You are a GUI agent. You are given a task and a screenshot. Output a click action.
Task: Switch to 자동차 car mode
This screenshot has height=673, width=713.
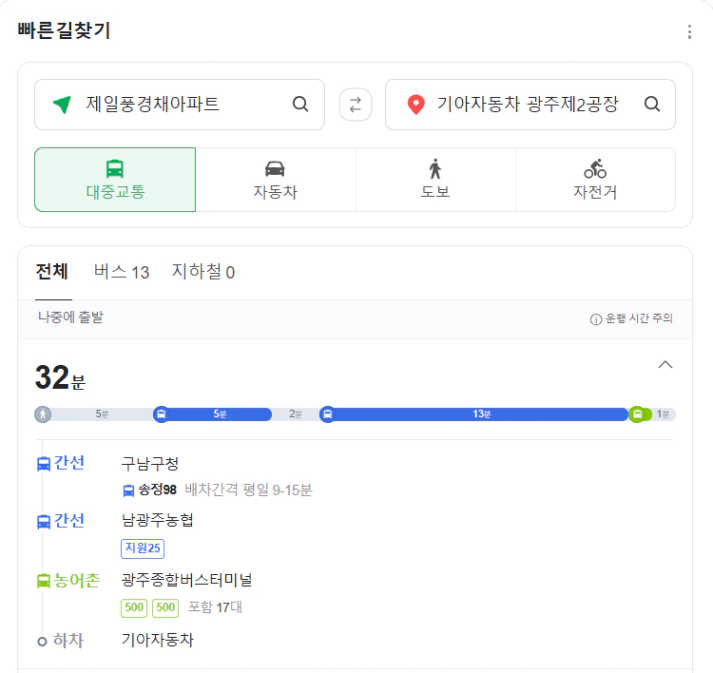tap(276, 179)
